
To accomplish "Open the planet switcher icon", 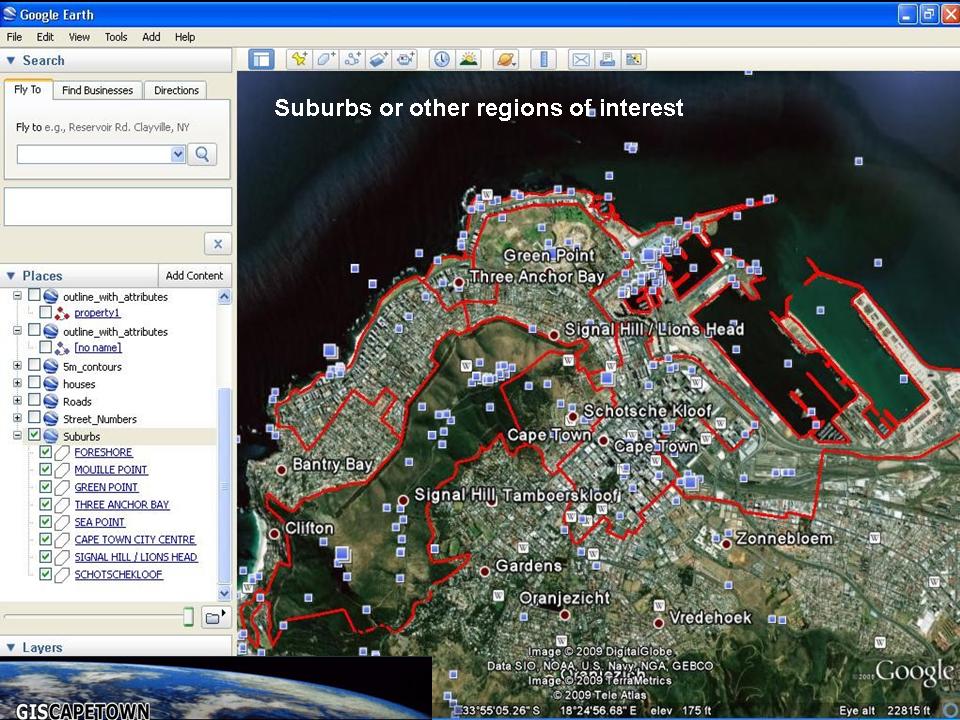I will 506,59.
